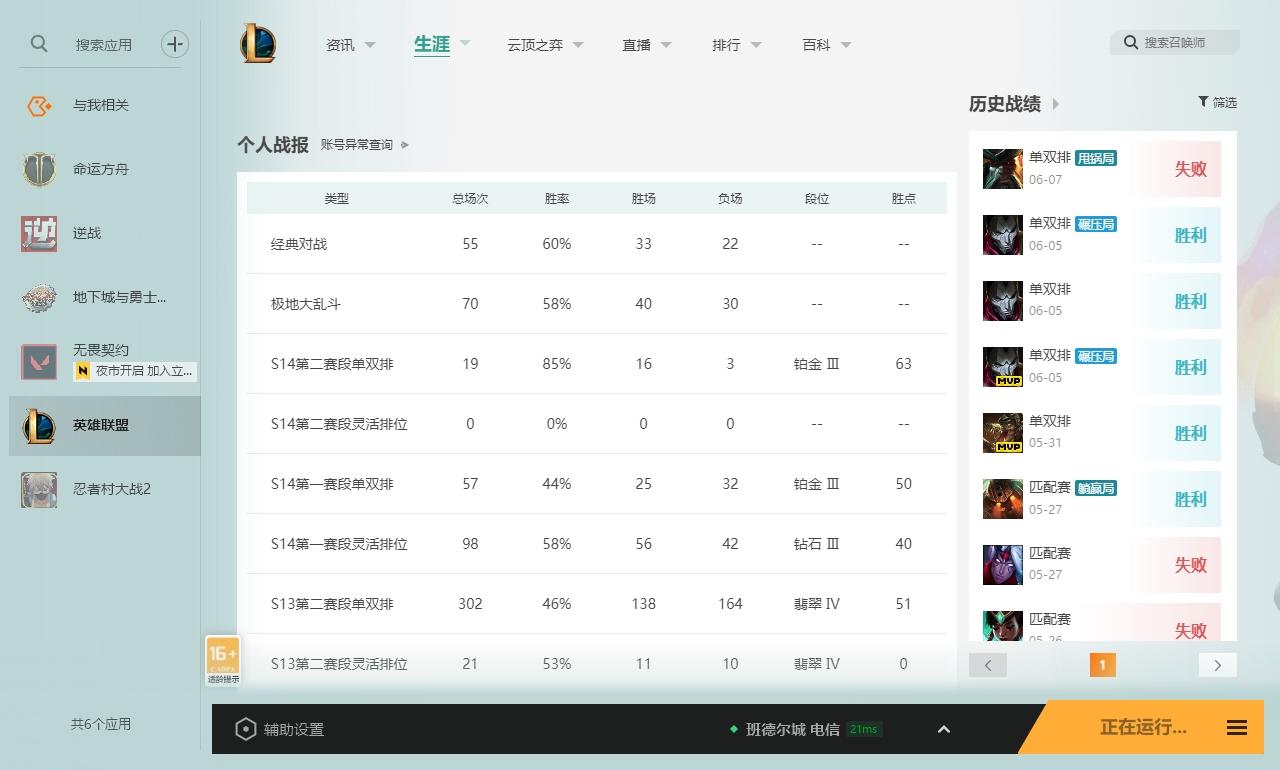Expand the 云顶之弈 dropdown menu
This screenshot has width=1280, height=770.
535,44
